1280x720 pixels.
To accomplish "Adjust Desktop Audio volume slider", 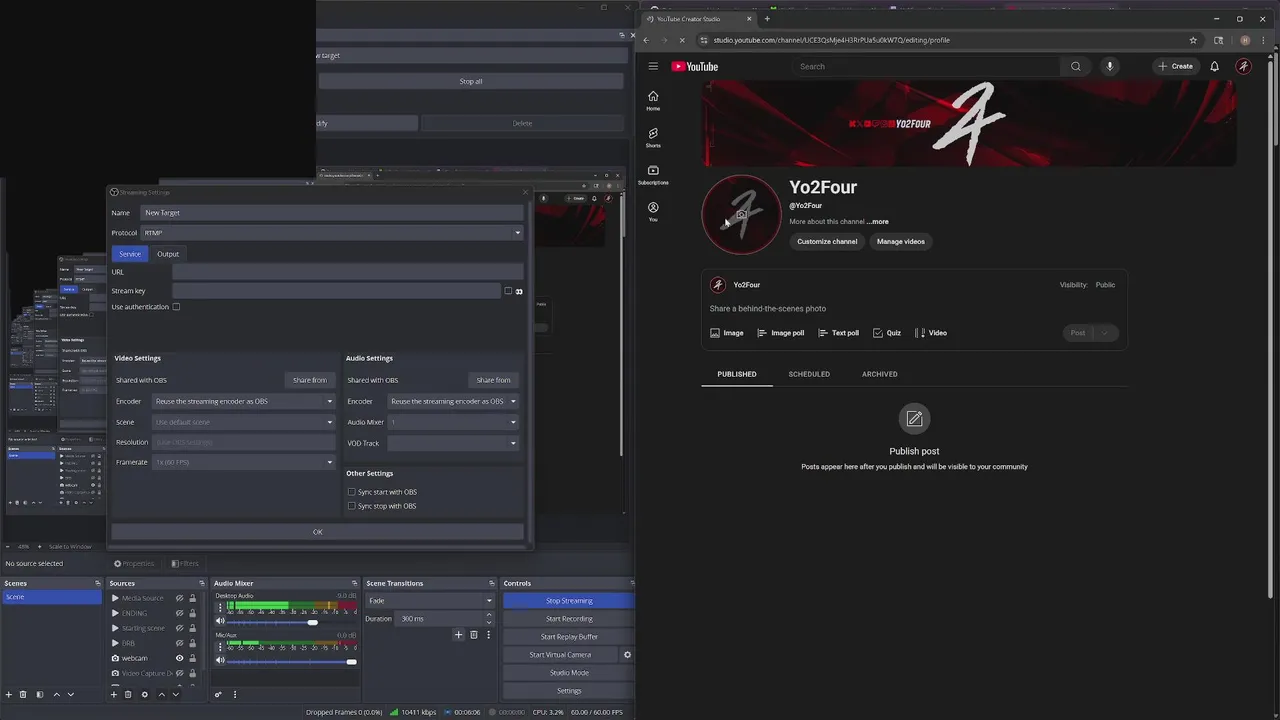I will (x=312, y=622).
